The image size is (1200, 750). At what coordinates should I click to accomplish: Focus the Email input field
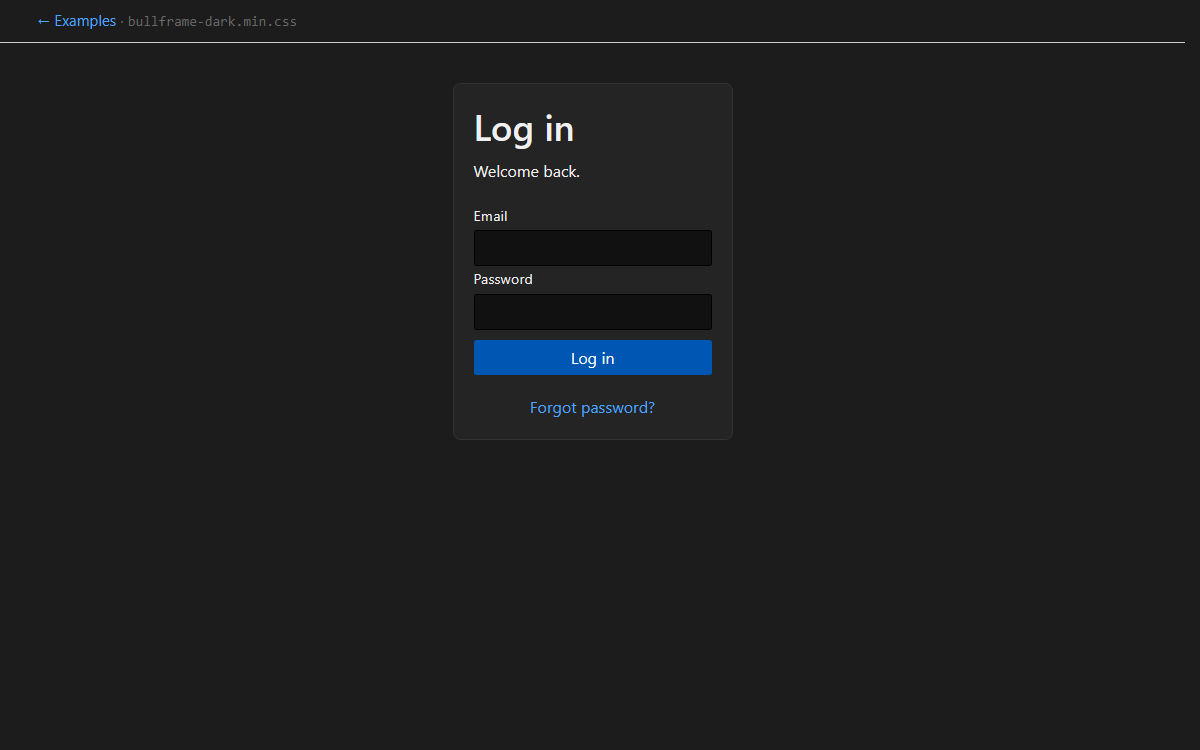tap(593, 248)
